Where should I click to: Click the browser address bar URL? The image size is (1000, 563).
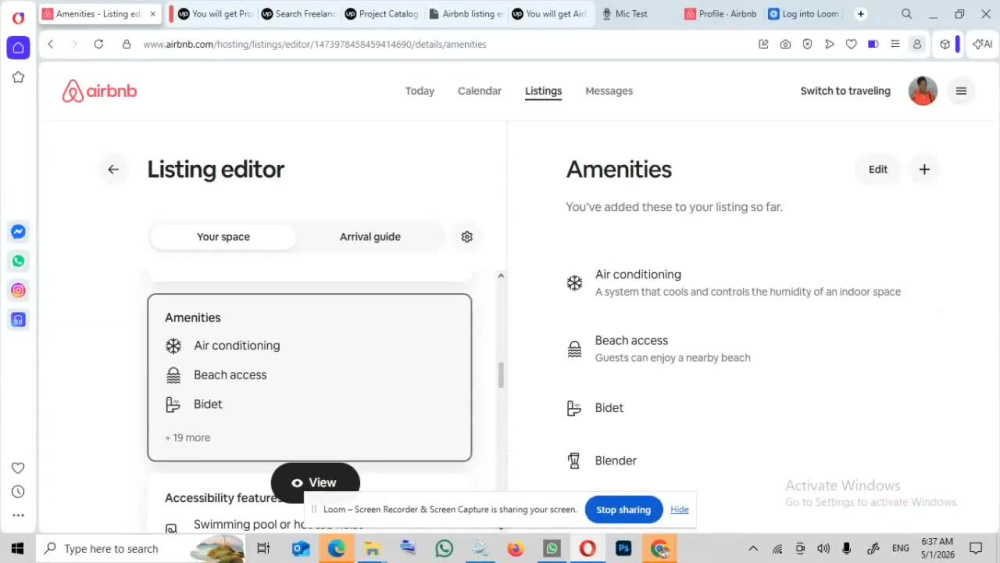(x=314, y=44)
